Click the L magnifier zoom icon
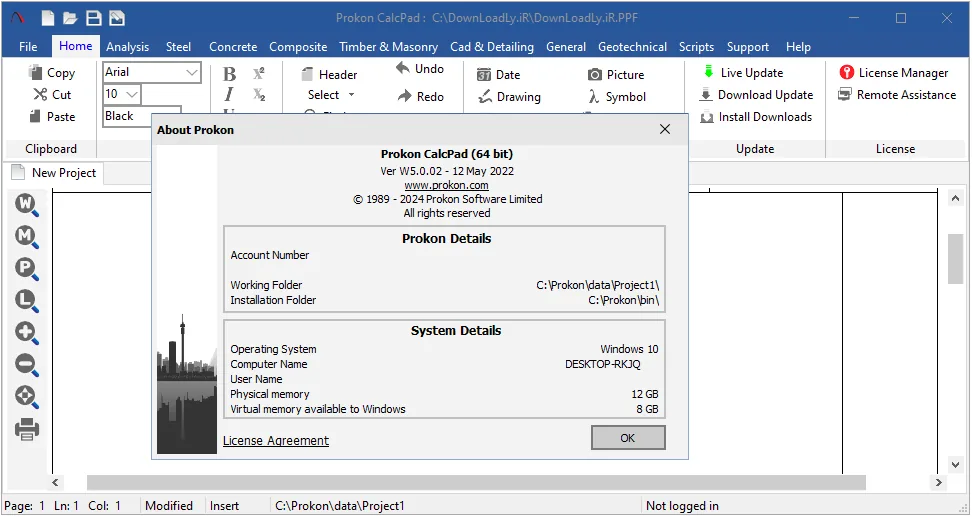The image size is (972, 517). pos(27,301)
